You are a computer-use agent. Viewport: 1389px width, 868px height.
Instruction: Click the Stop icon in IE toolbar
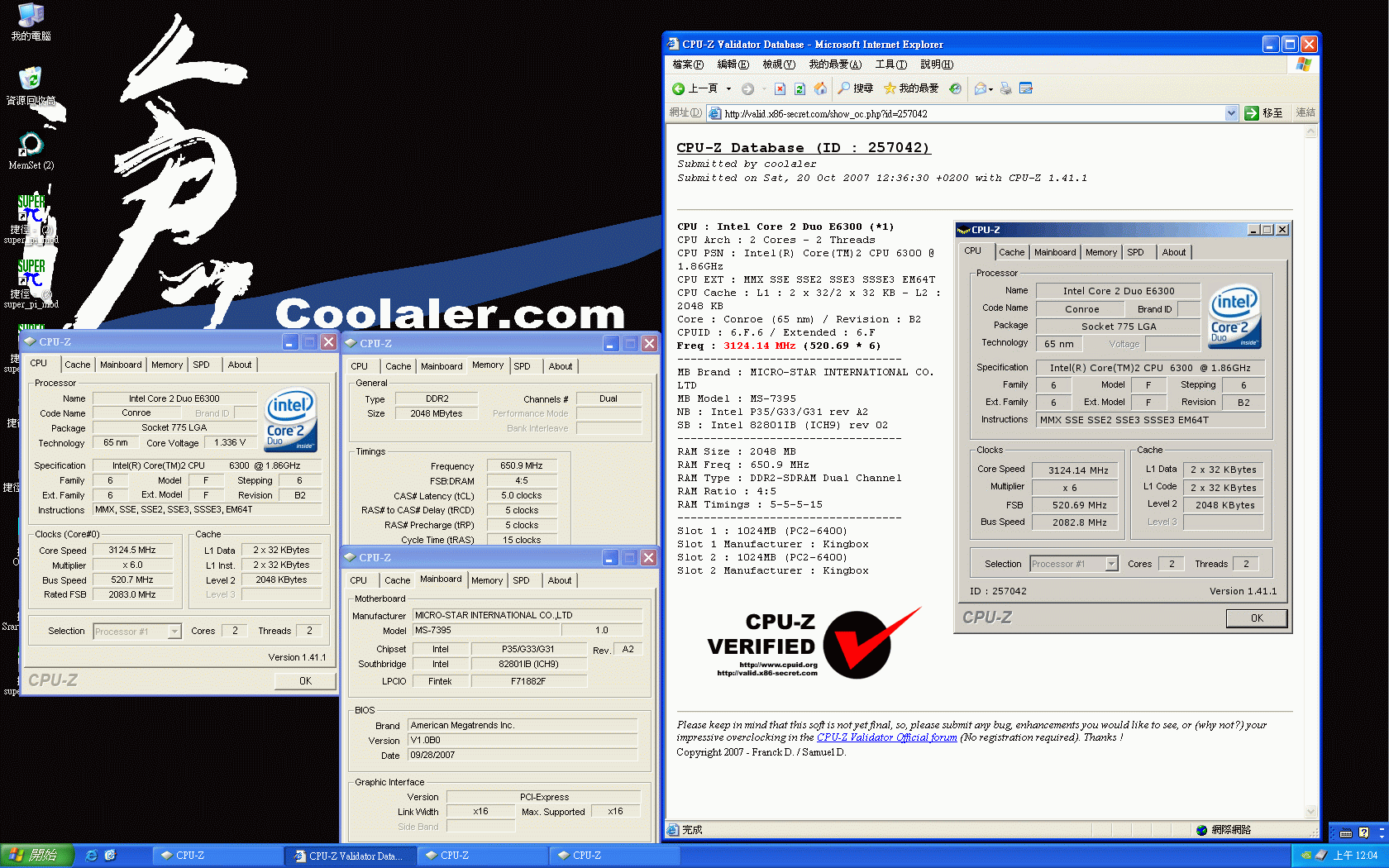(780, 88)
